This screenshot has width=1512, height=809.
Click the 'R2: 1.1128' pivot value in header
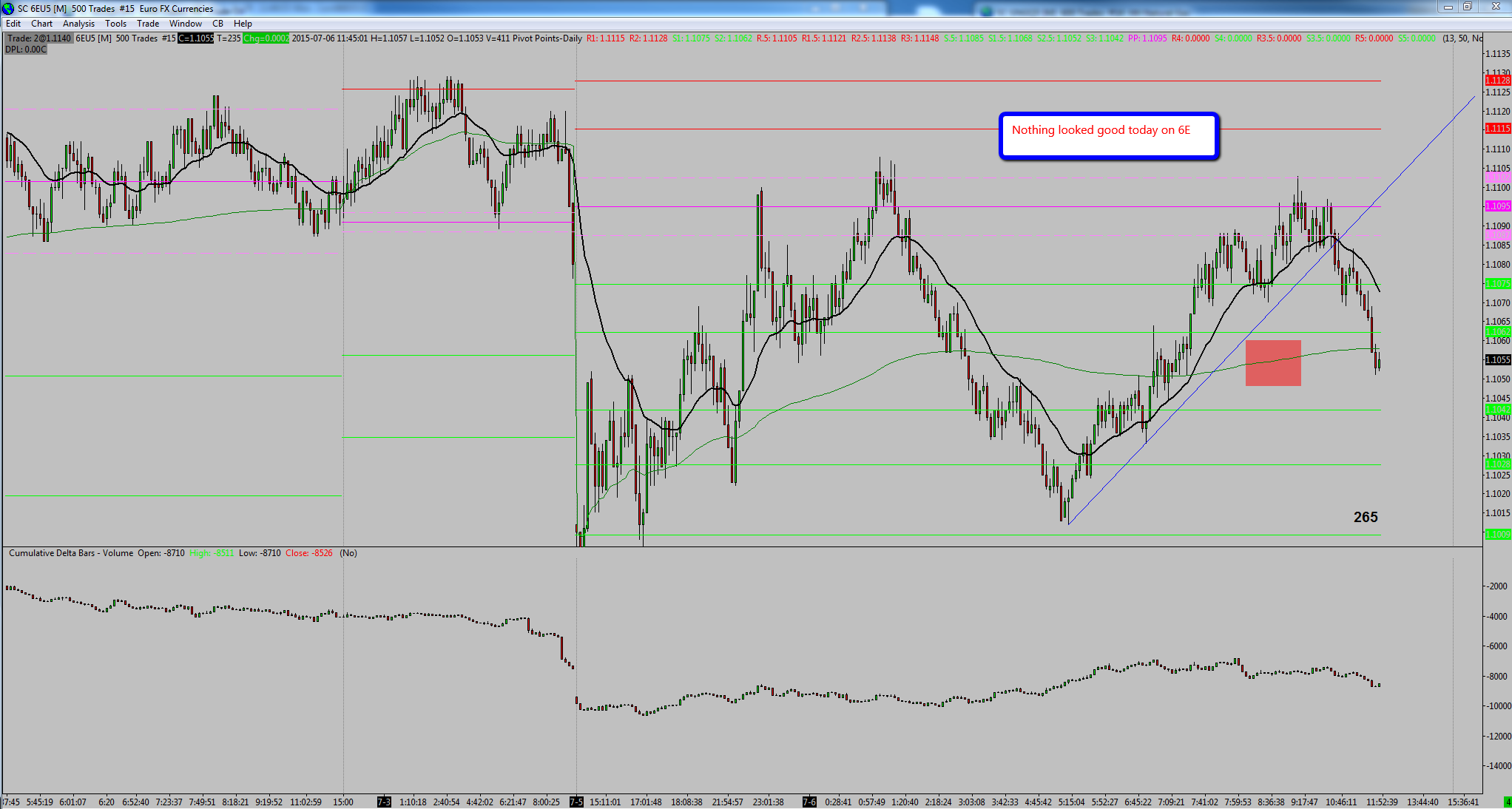tap(649, 38)
